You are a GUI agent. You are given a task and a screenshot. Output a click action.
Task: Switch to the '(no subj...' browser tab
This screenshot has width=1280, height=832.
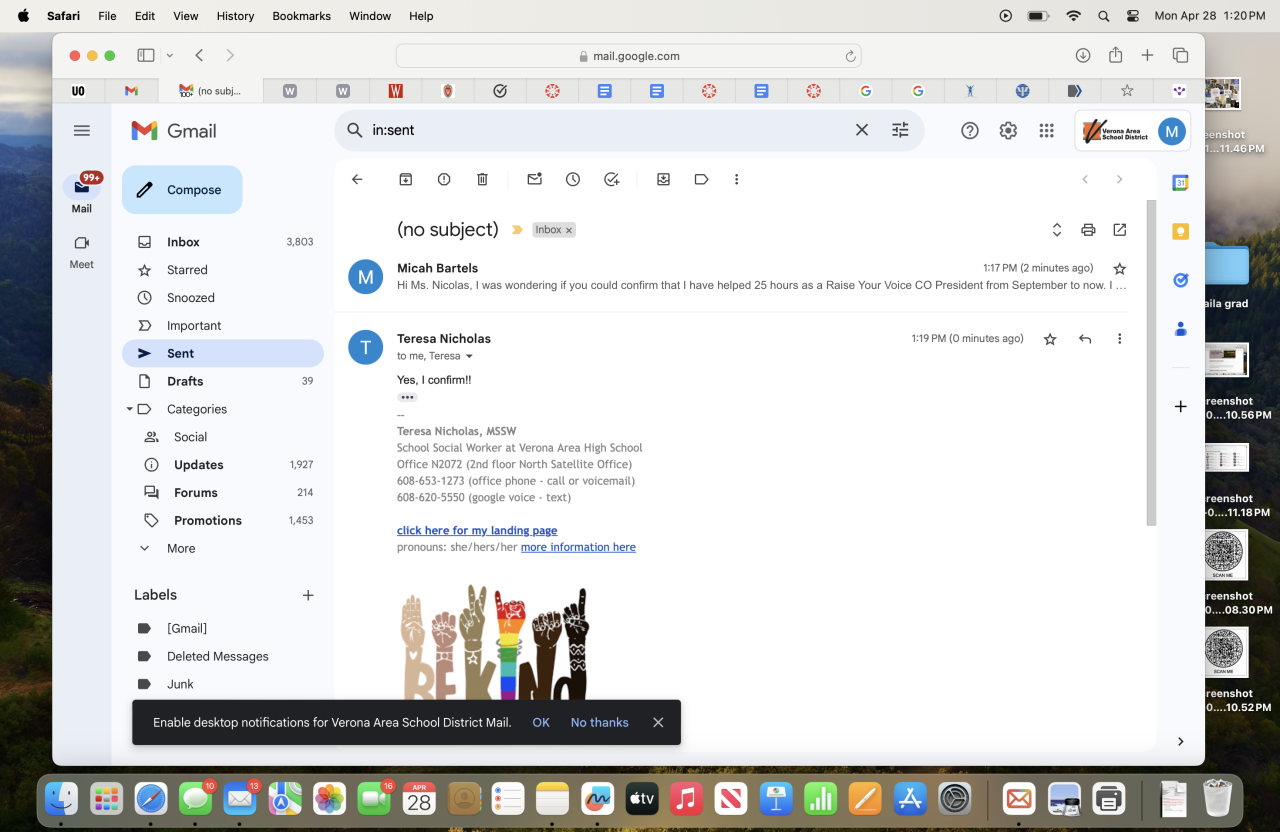[x=211, y=91]
